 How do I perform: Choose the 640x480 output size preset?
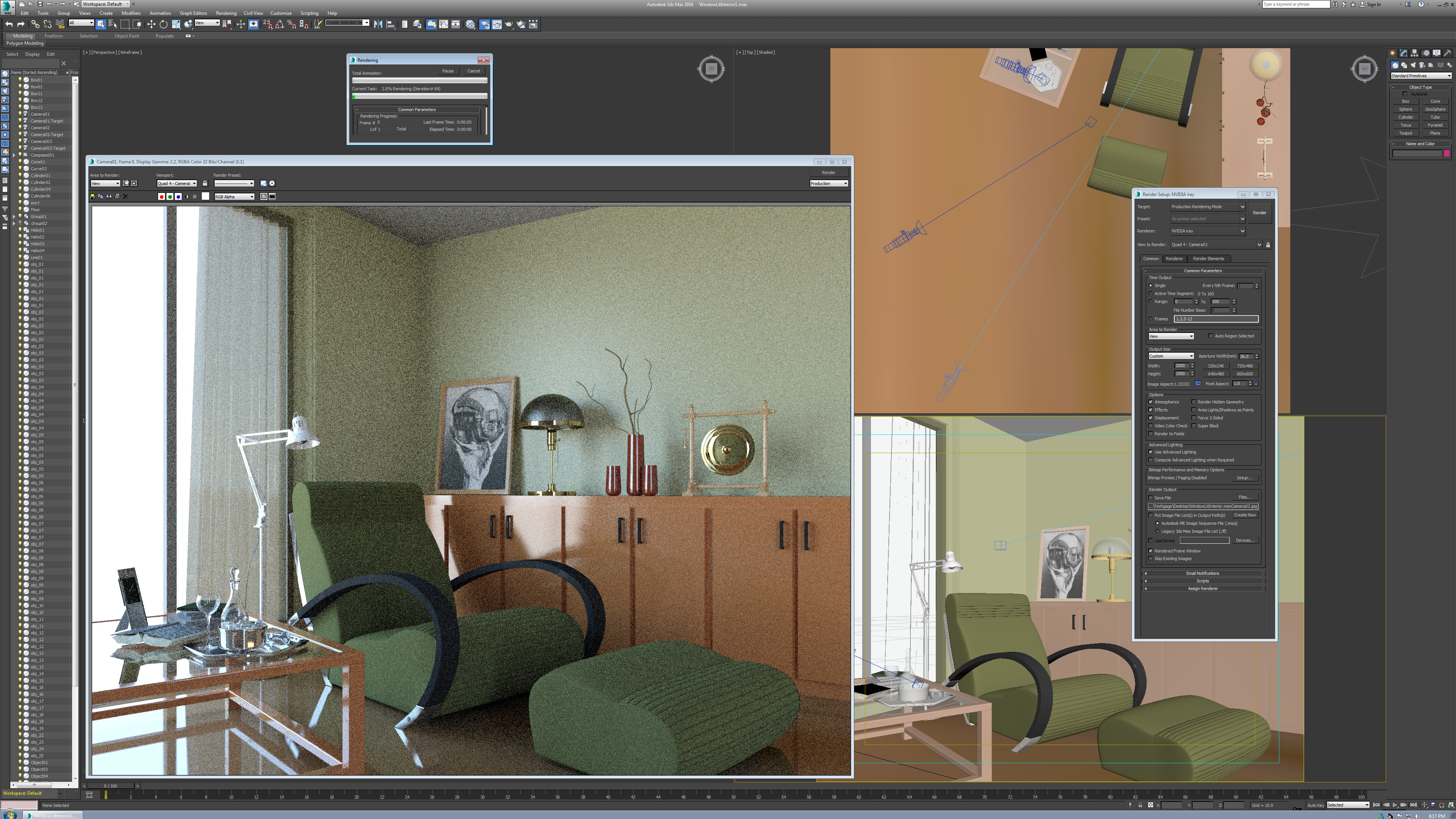pyautogui.click(x=1216, y=373)
